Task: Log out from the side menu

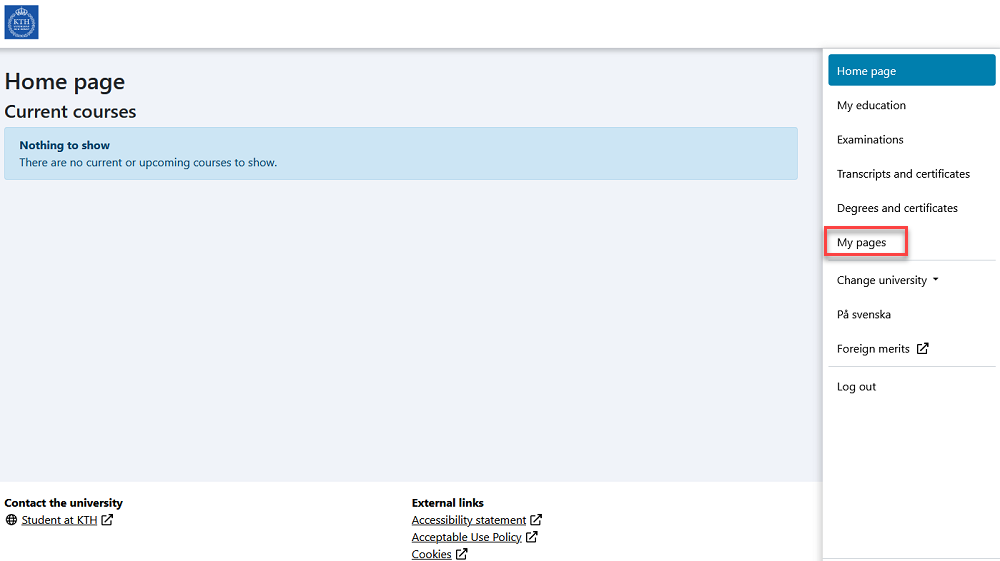Action: click(x=856, y=387)
